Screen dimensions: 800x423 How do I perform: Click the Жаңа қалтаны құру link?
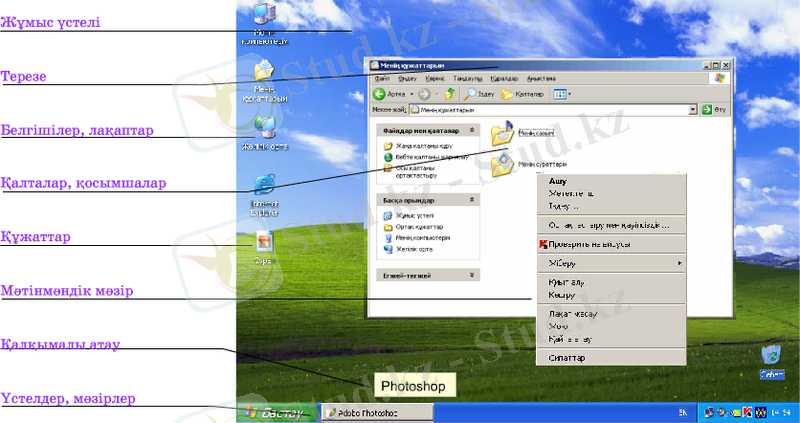point(425,146)
